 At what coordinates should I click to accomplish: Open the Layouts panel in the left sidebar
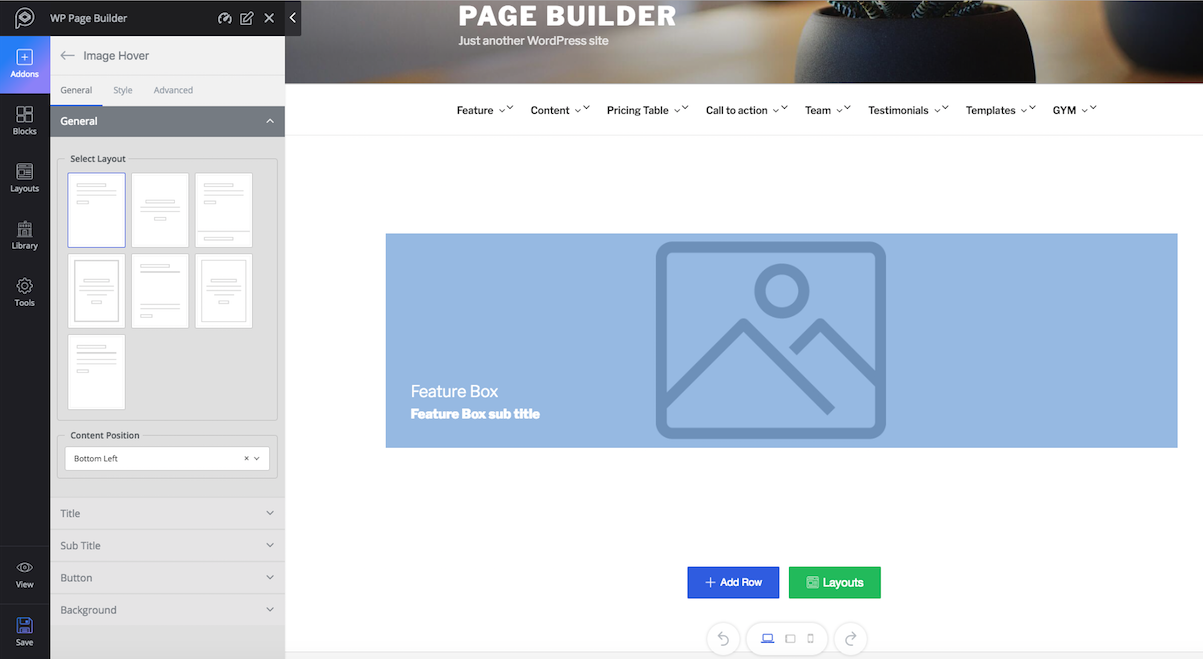pyautogui.click(x=25, y=178)
